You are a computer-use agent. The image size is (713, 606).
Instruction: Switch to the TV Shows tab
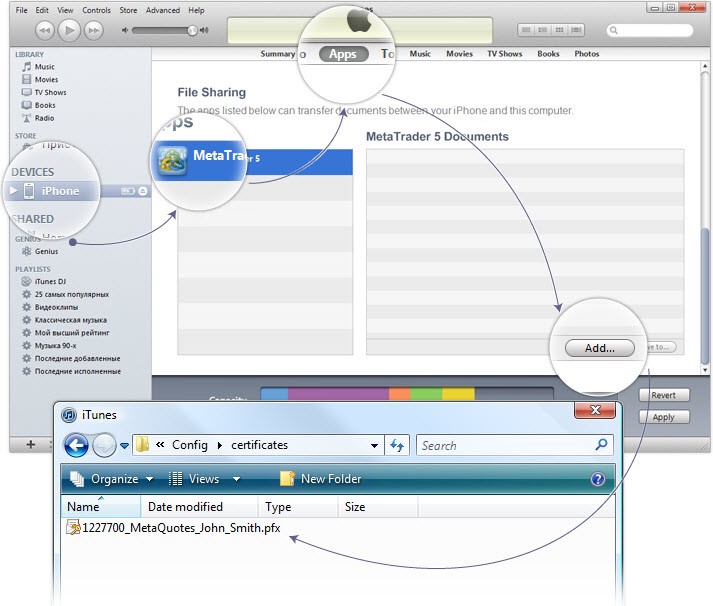point(505,54)
